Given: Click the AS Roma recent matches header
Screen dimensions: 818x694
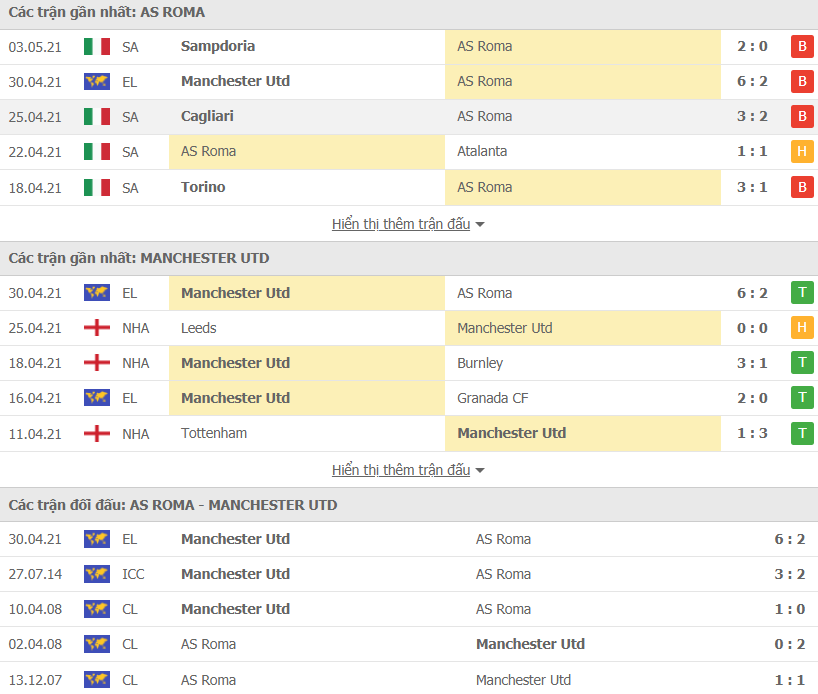Looking at the screenshot, I should click(107, 12).
